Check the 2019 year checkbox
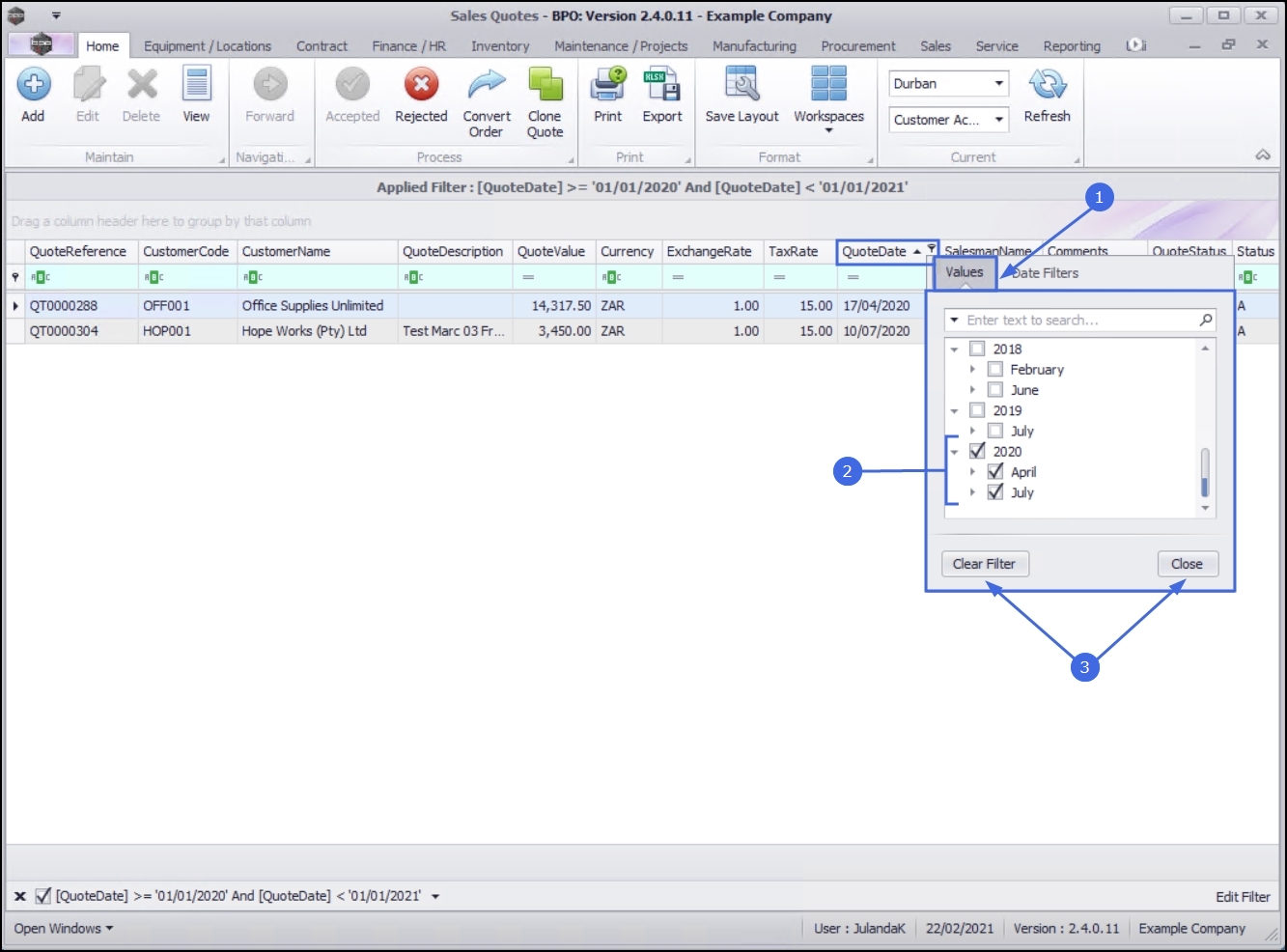The image size is (1287, 952). pyautogui.click(x=977, y=410)
